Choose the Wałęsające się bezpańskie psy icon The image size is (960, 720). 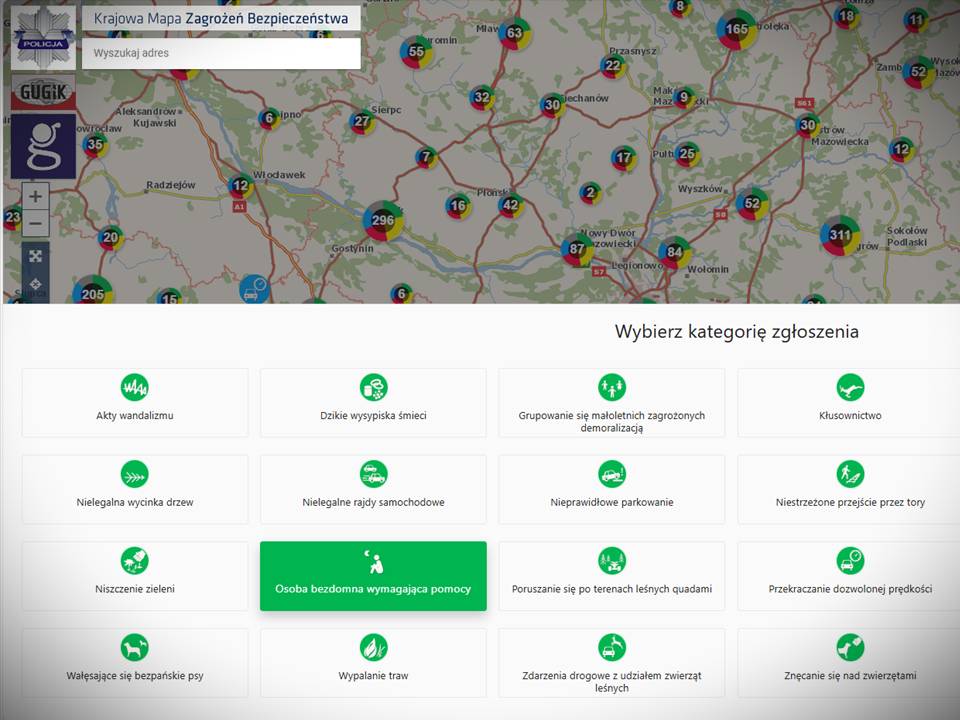tap(135, 647)
